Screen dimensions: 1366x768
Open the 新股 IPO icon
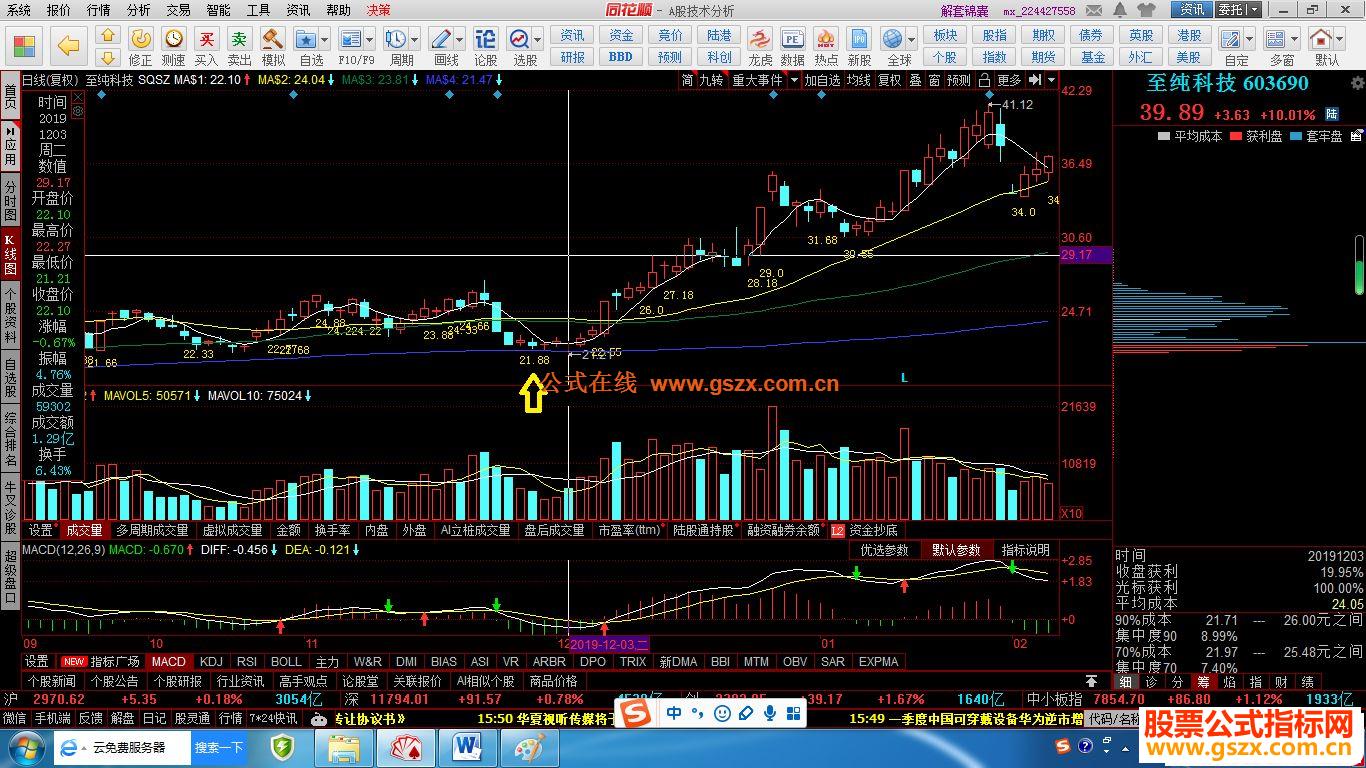[x=859, y=39]
